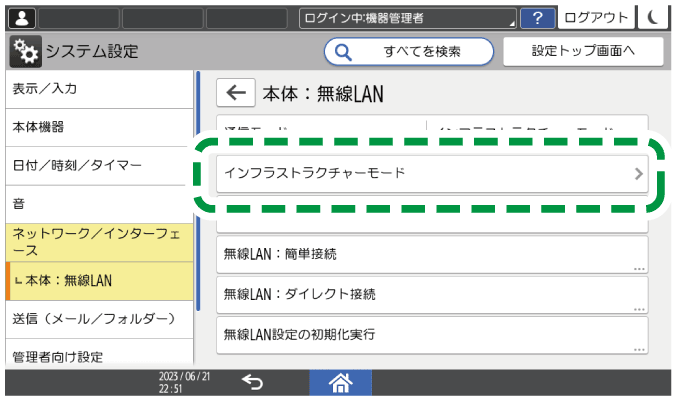Select 表示/入力 in the sidebar
Image resolution: width=676 pixels, height=400 pixels.
coord(99,89)
